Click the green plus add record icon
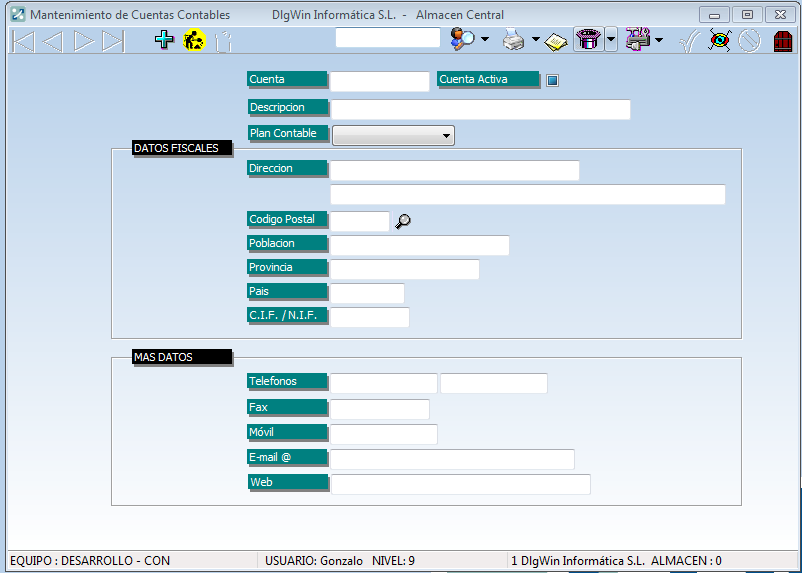 164,40
